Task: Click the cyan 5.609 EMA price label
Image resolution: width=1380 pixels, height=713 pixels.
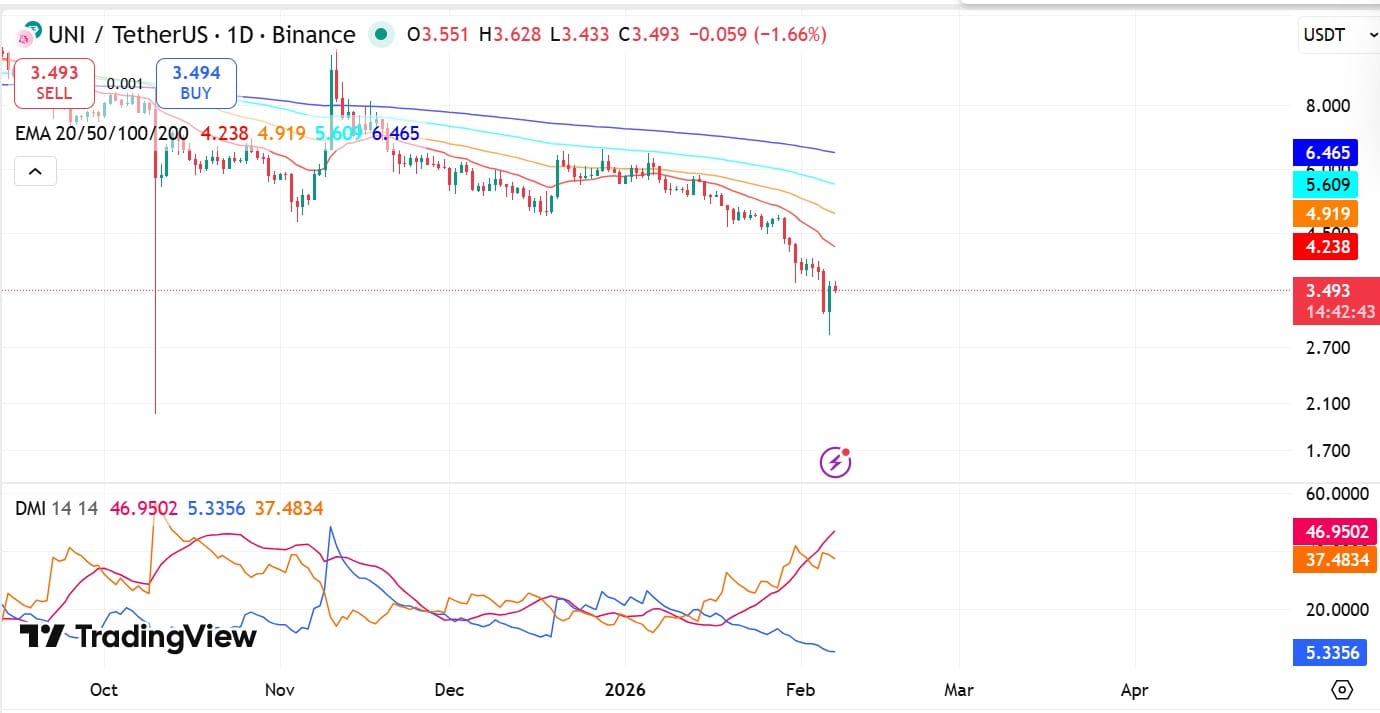Action: (x=1327, y=184)
